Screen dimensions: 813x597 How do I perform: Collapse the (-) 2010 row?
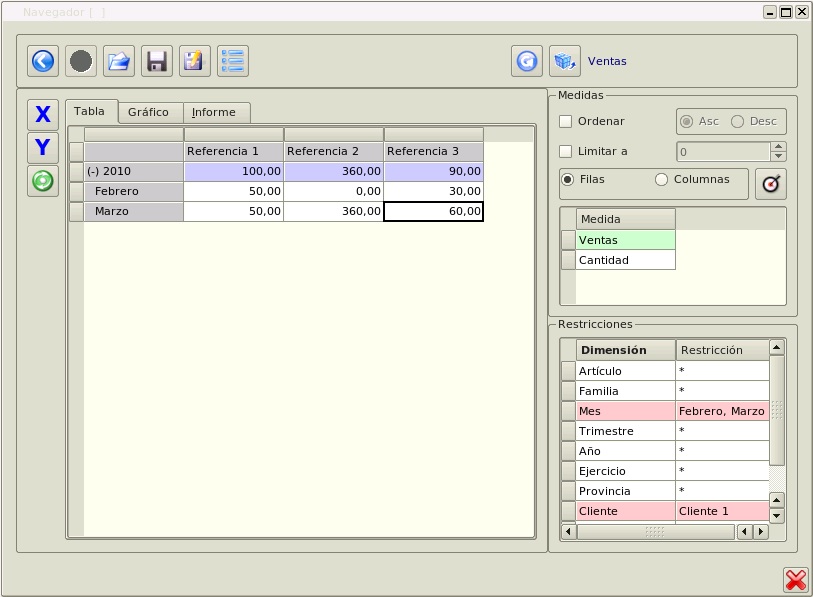pyautogui.click(x=134, y=171)
